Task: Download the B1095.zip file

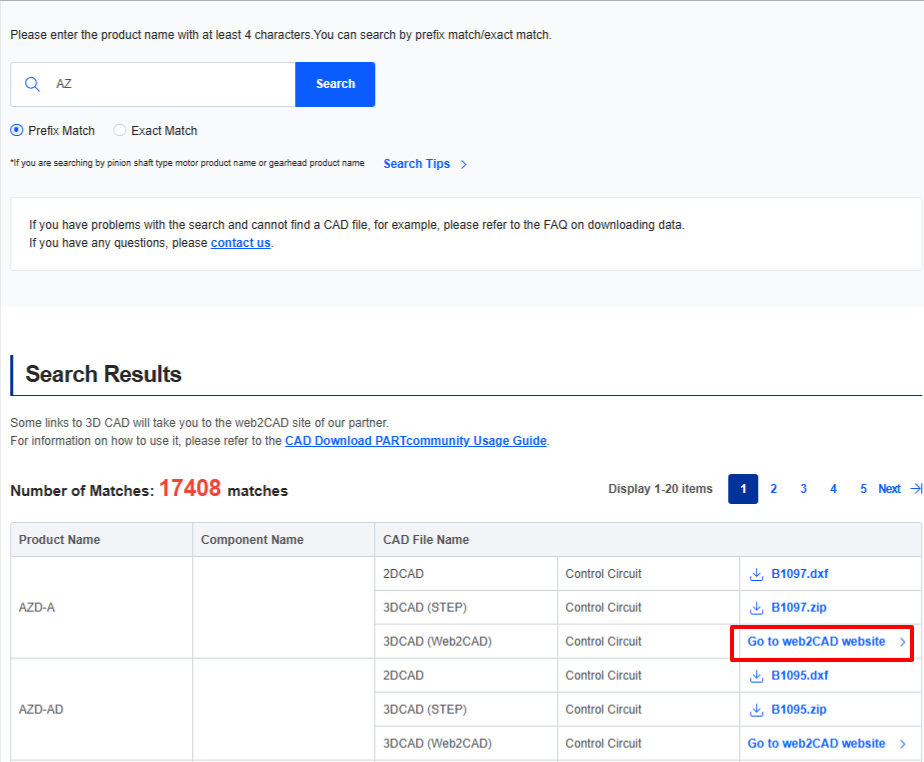Action: tap(799, 710)
